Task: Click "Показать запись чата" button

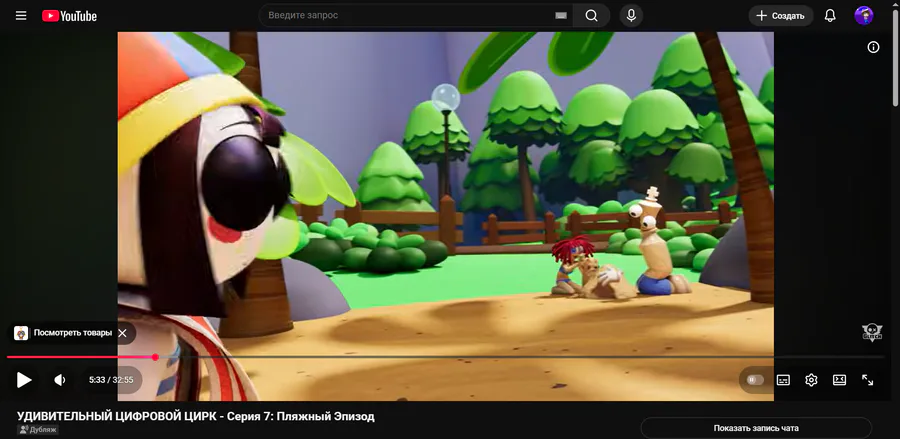Action: pos(756,428)
